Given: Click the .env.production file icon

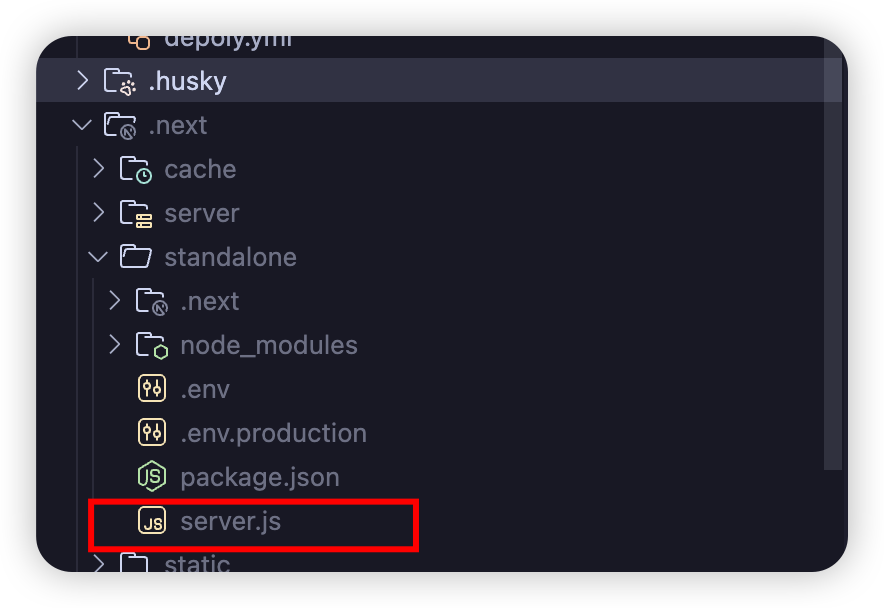Looking at the screenshot, I should [152, 433].
